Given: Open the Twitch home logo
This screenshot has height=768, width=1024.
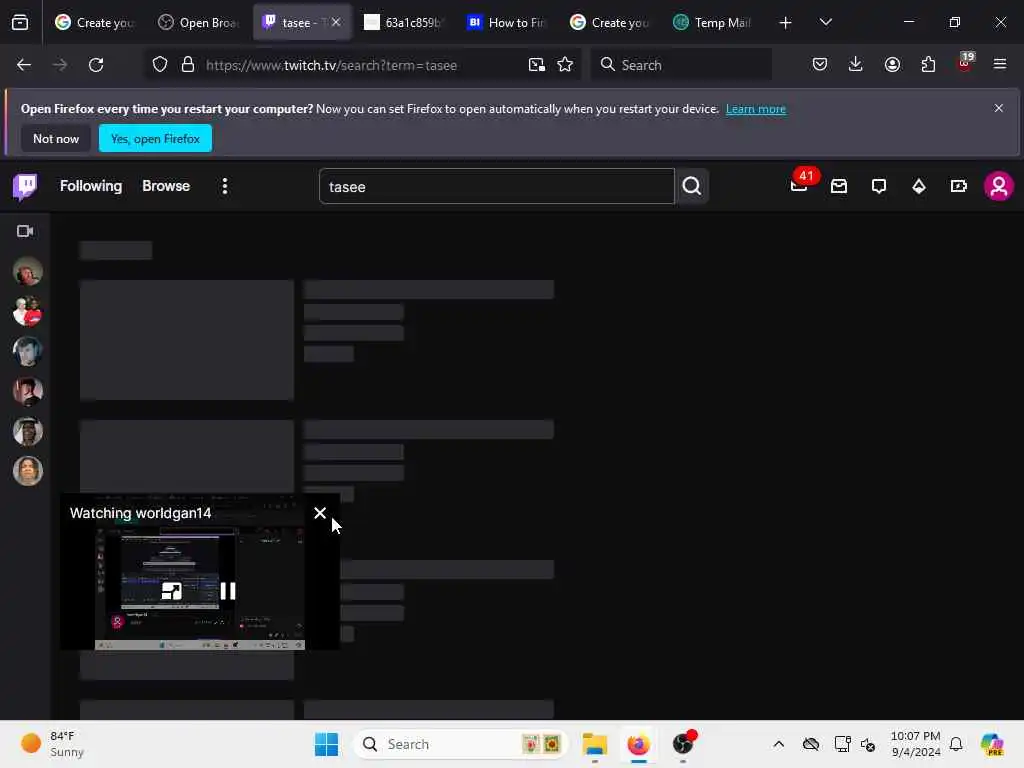Looking at the screenshot, I should point(25,187).
